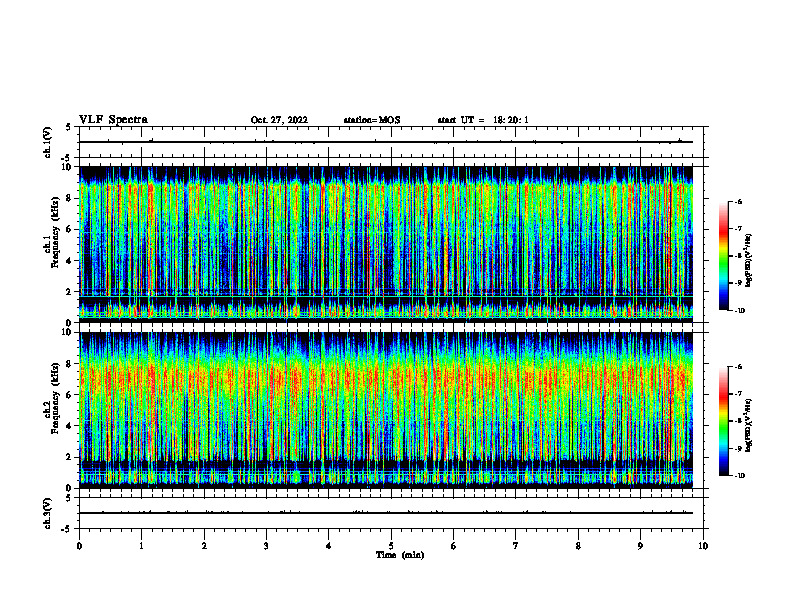Click the 'station=MOS' label
The height and width of the screenshot is (612, 792).
tap(372, 120)
